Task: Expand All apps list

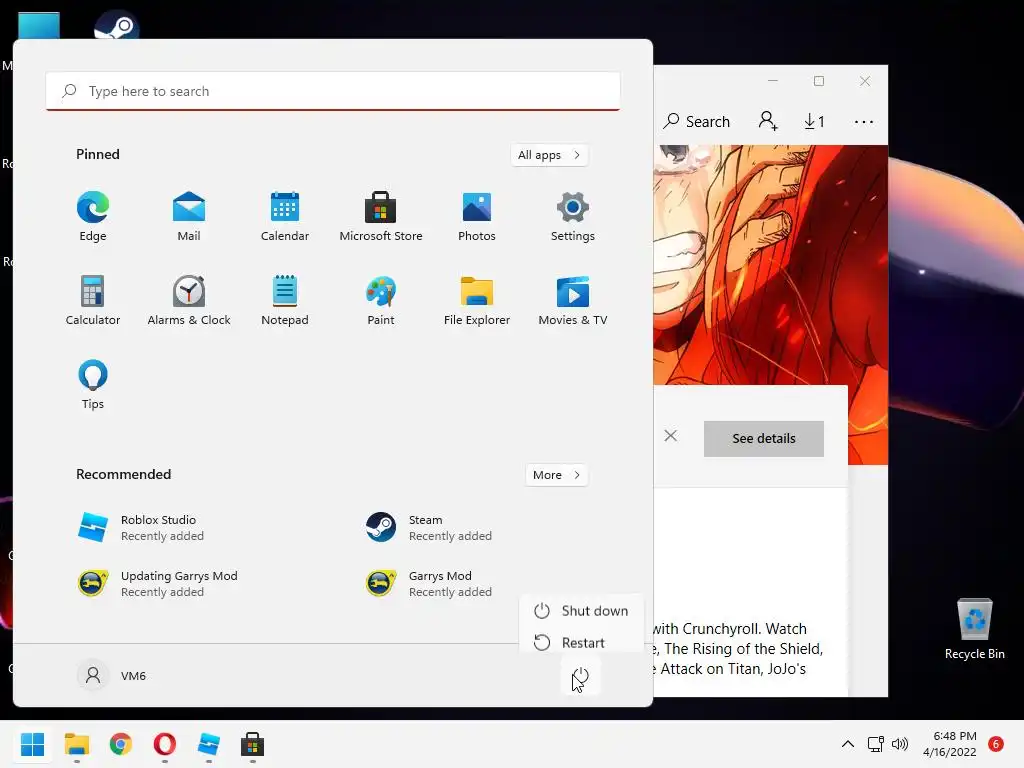Action: [549, 155]
